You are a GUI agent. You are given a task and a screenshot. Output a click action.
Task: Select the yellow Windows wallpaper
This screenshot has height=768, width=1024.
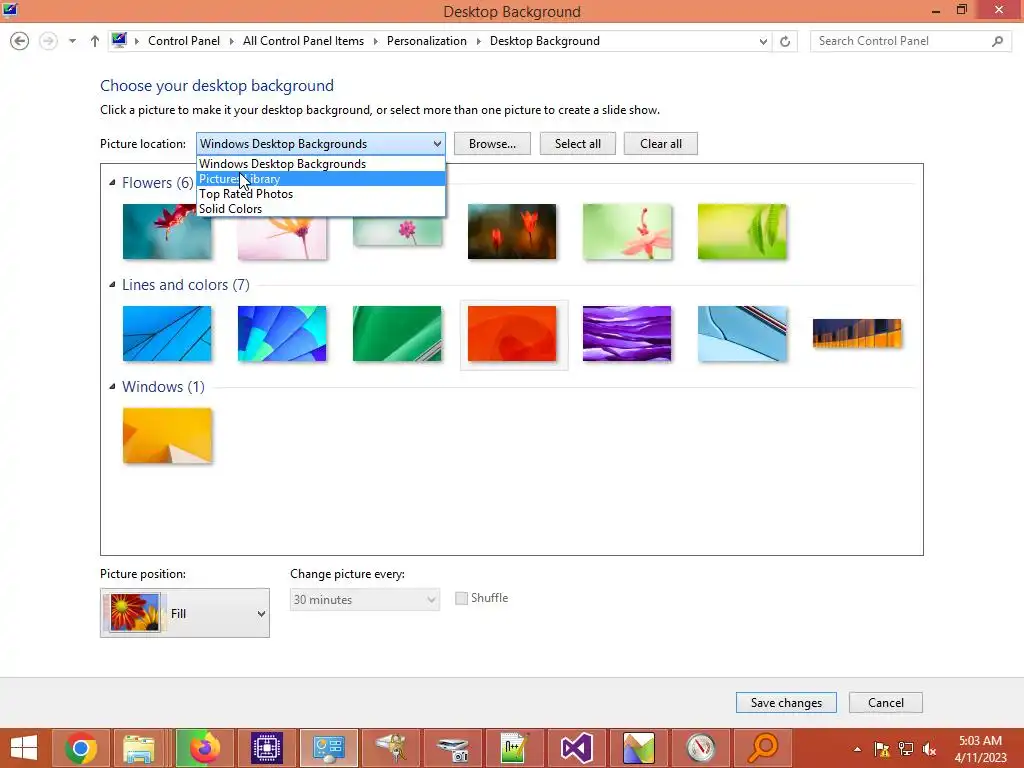coord(167,436)
